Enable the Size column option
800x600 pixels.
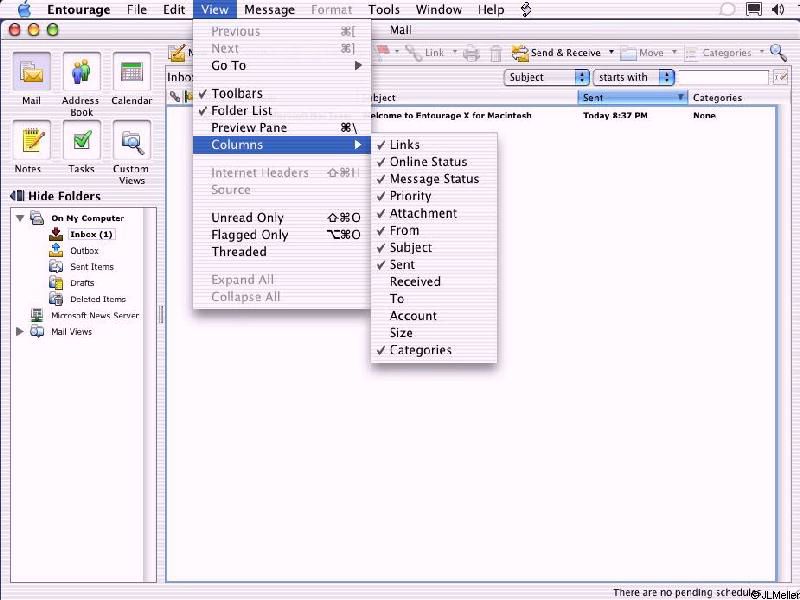(434, 333)
